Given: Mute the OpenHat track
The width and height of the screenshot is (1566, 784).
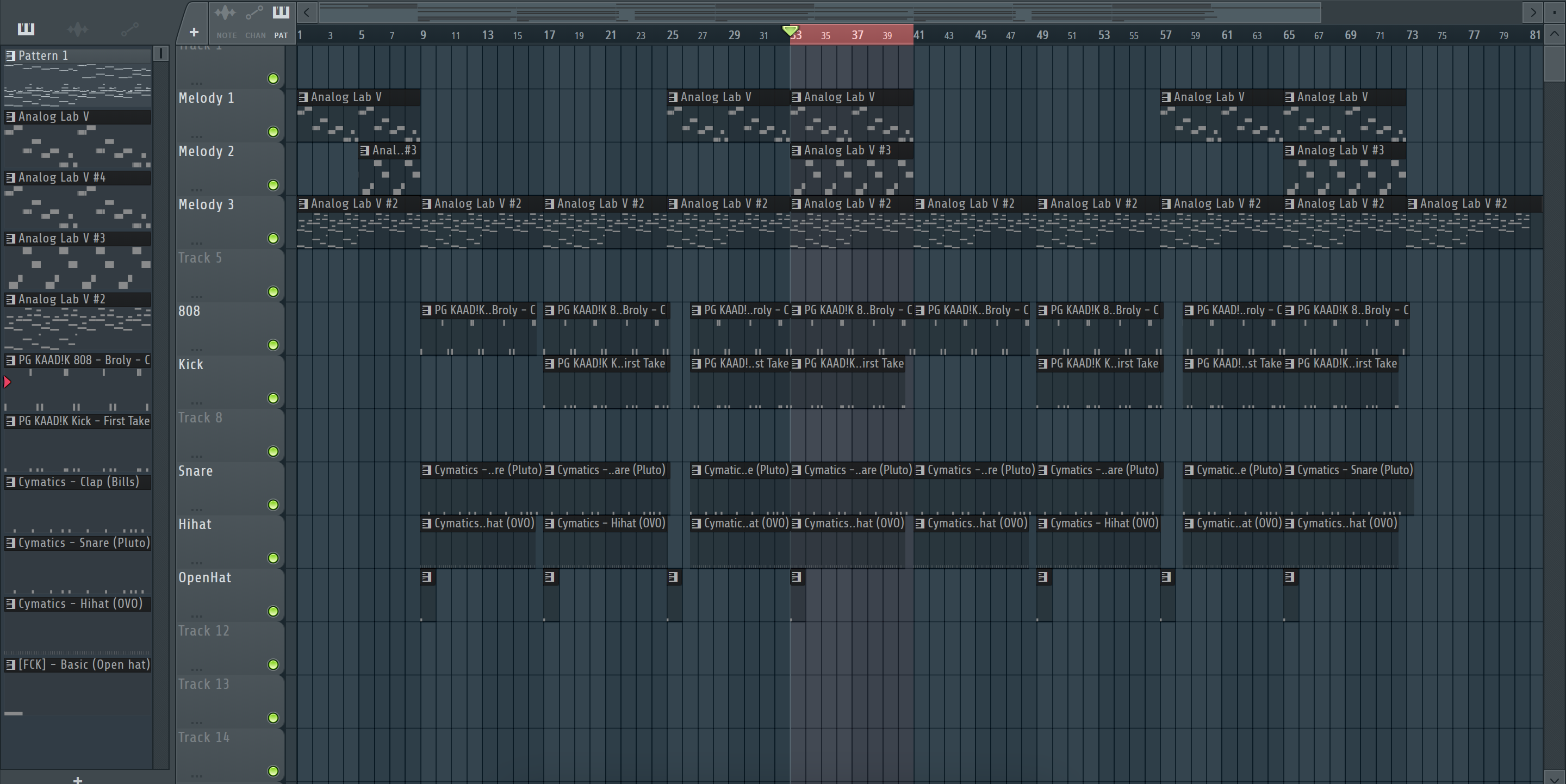Looking at the screenshot, I should 274,612.
